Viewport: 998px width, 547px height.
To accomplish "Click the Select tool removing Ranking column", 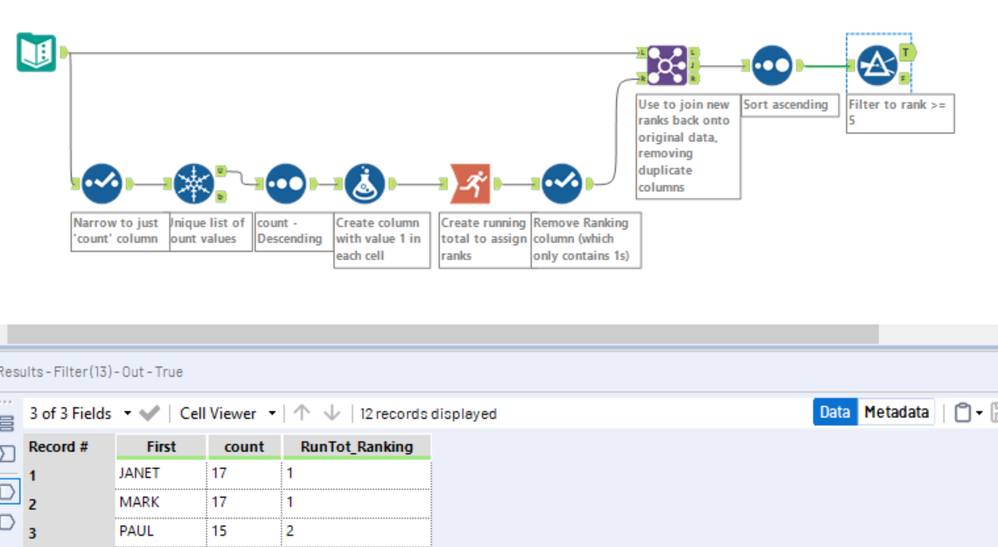I will (x=562, y=183).
